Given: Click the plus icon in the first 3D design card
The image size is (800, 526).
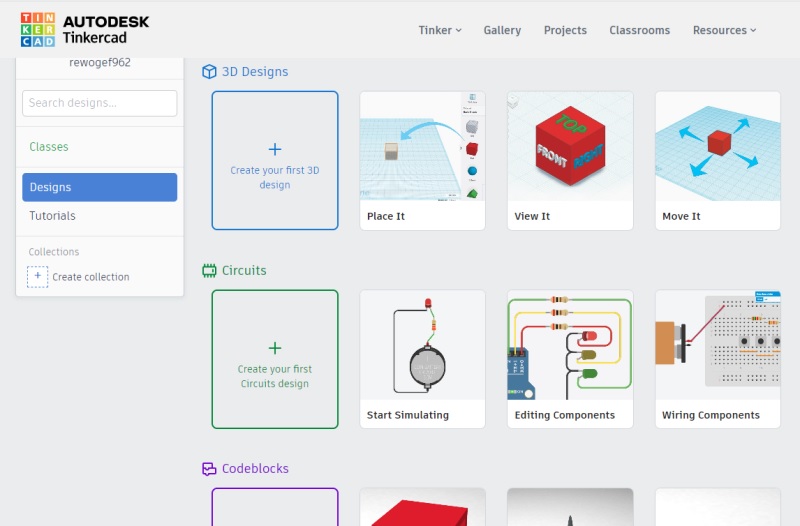Looking at the screenshot, I should (x=274, y=149).
